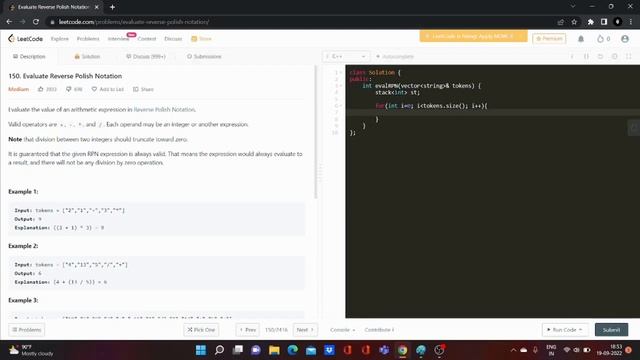
Task: Click the Submit button
Action: tap(611, 330)
